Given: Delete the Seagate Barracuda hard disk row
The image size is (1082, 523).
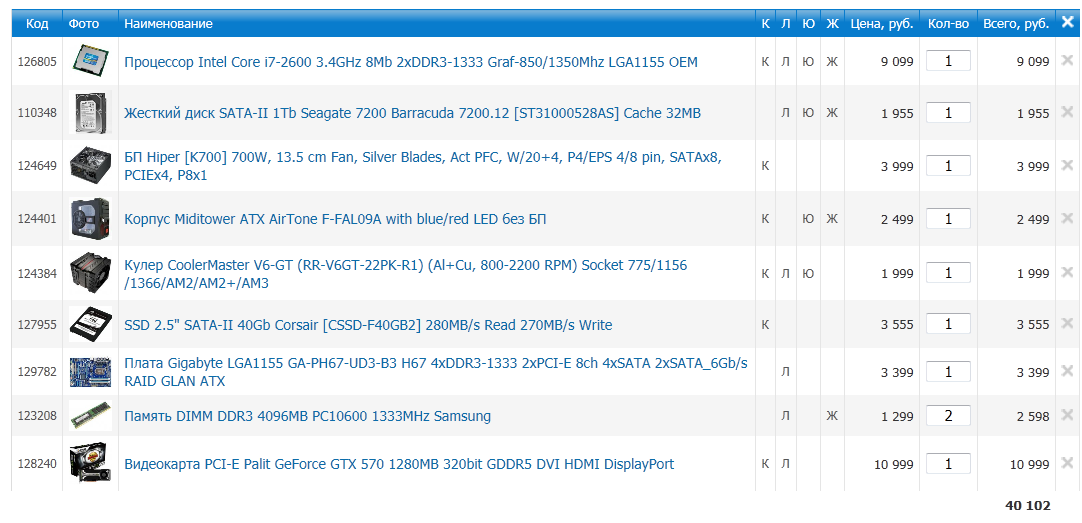Looking at the screenshot, I should tap(1067, 113).
